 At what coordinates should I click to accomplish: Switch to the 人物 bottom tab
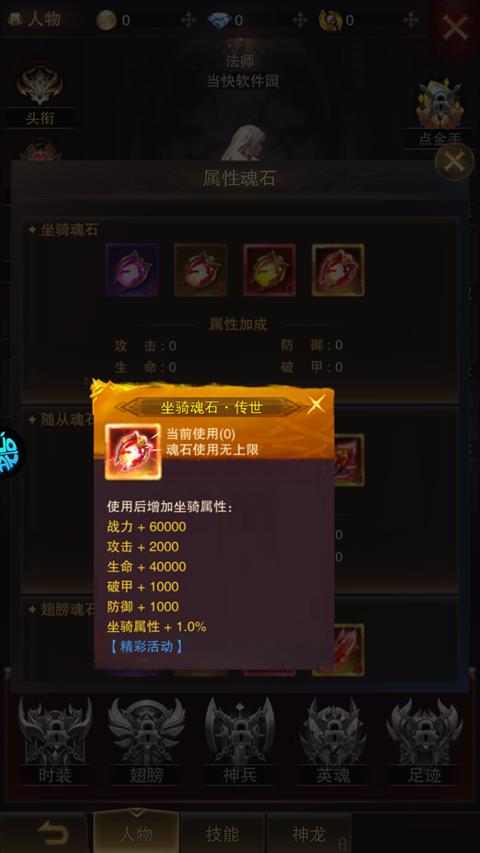(x=136, y=832)
